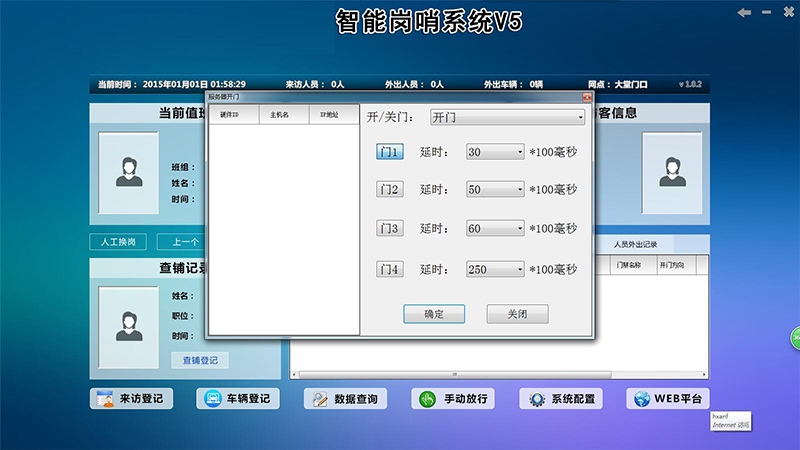Click 手动放行 manual release icon
The image size is (800, 450).
point(426,399)
